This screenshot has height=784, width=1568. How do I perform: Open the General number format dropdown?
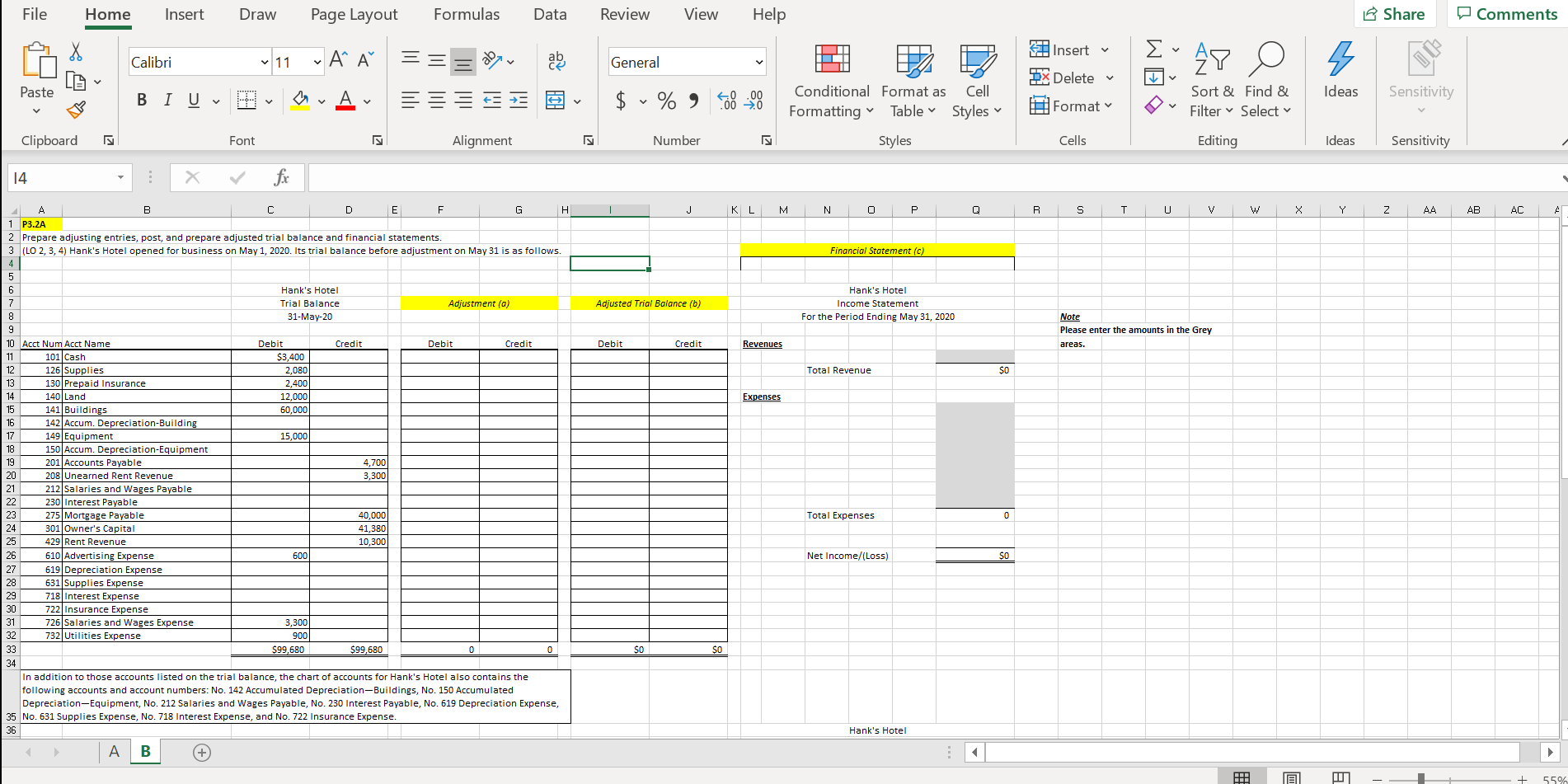pos(758,61)
